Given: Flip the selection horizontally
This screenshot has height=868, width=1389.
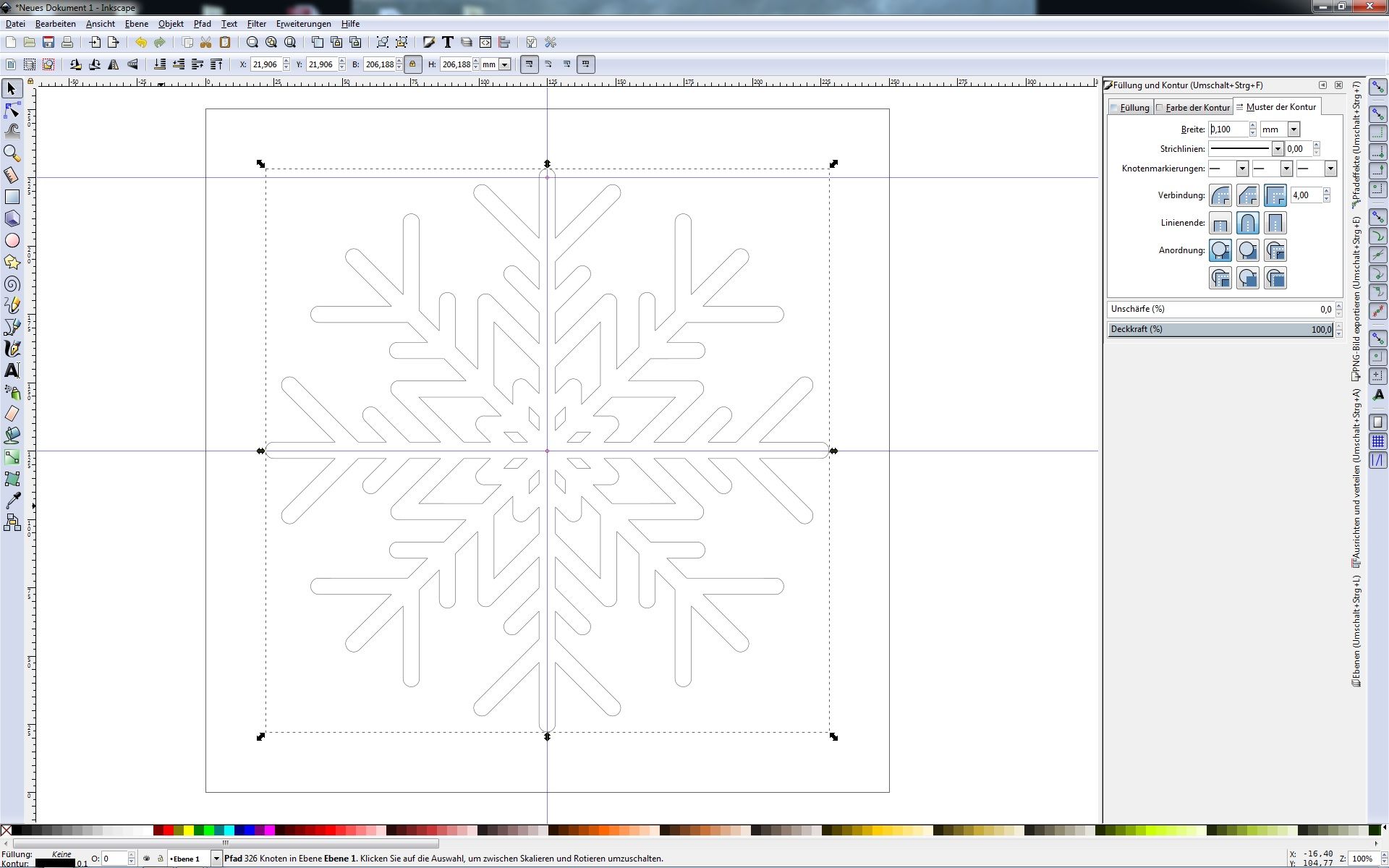Looking at the screenshot, I should [114, 64].
